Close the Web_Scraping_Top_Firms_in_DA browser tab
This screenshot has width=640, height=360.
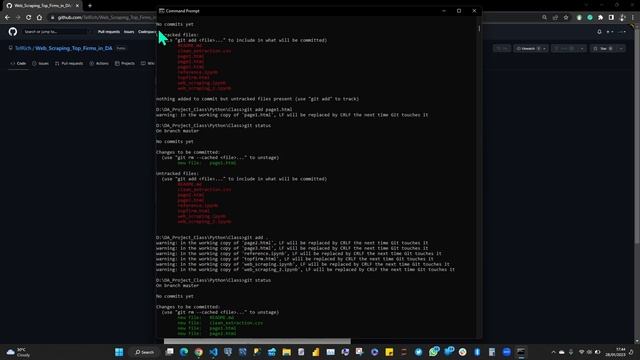(77, 6)
